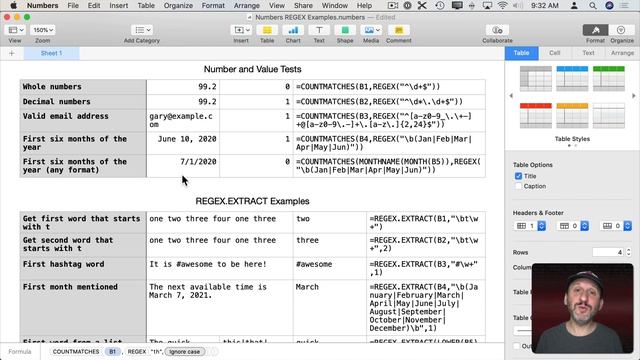Open the Format menu in menu bar
The height and width of the screenshot is (360, 640).
(x=213, y=5)
